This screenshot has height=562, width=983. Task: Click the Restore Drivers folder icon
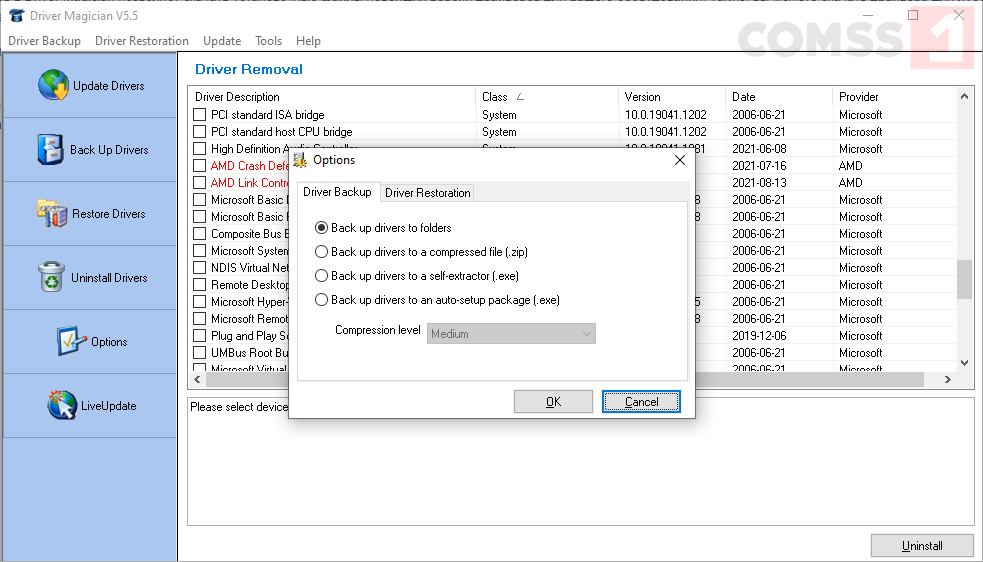pos(52,213)
